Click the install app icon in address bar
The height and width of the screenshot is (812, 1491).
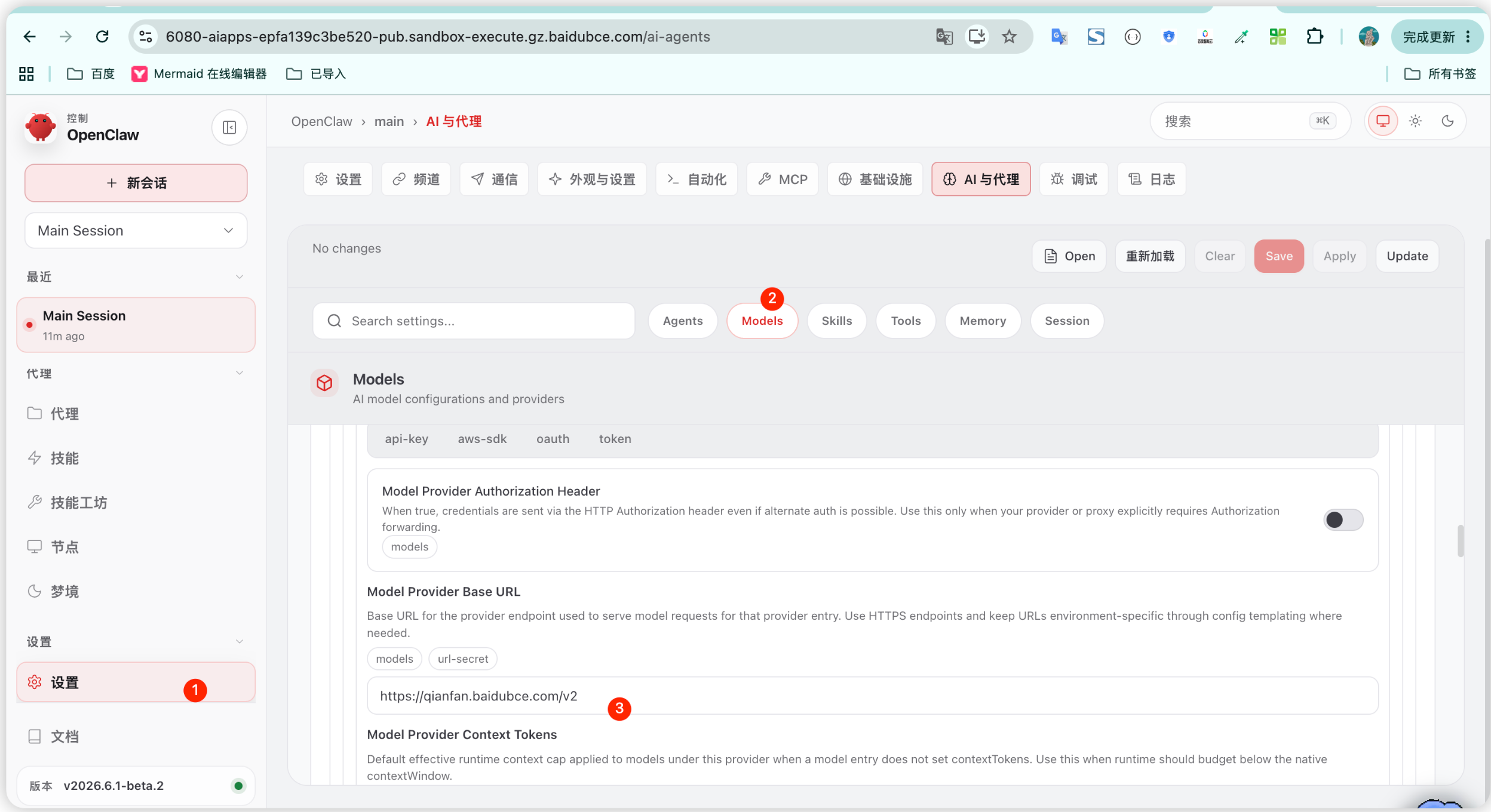[x=977, y=37]
